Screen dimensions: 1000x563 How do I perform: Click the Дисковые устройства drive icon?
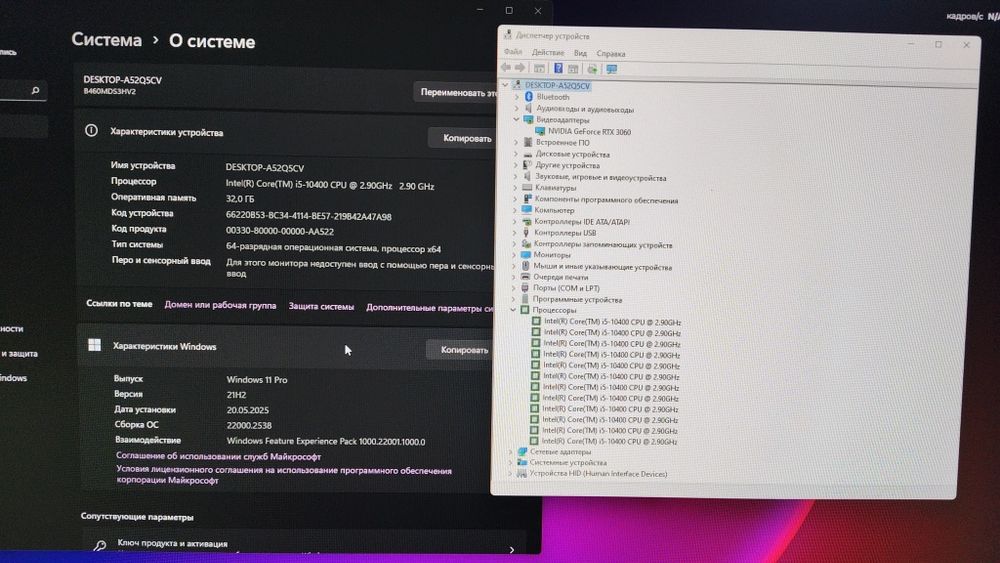click(527, 154)
